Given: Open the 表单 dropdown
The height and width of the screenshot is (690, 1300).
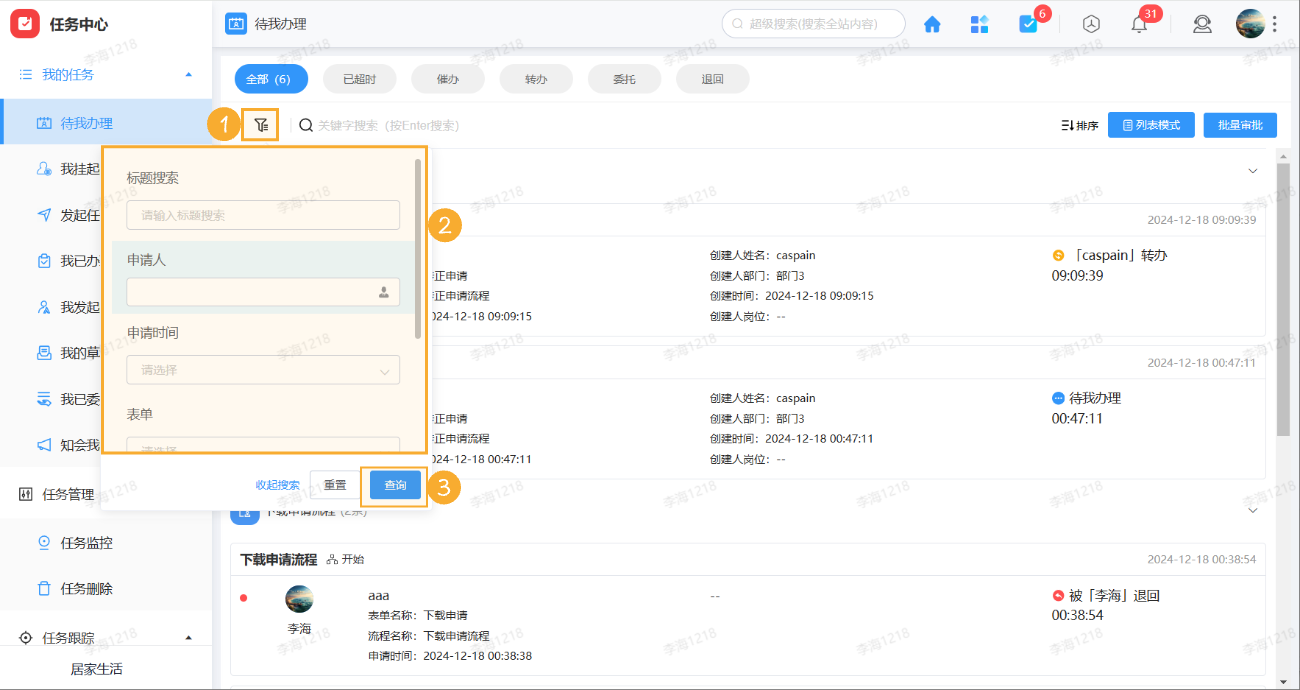Looking at the screenshot, I should pos(263,443).
